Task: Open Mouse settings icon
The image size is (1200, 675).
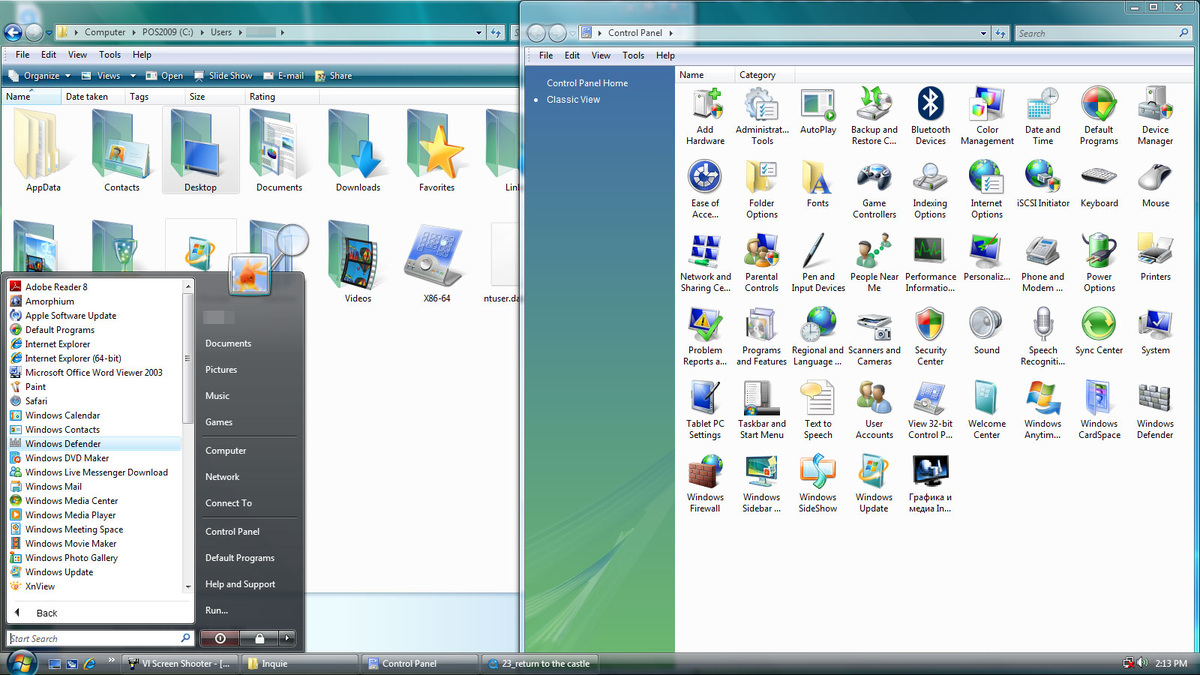Action: 1155,185
